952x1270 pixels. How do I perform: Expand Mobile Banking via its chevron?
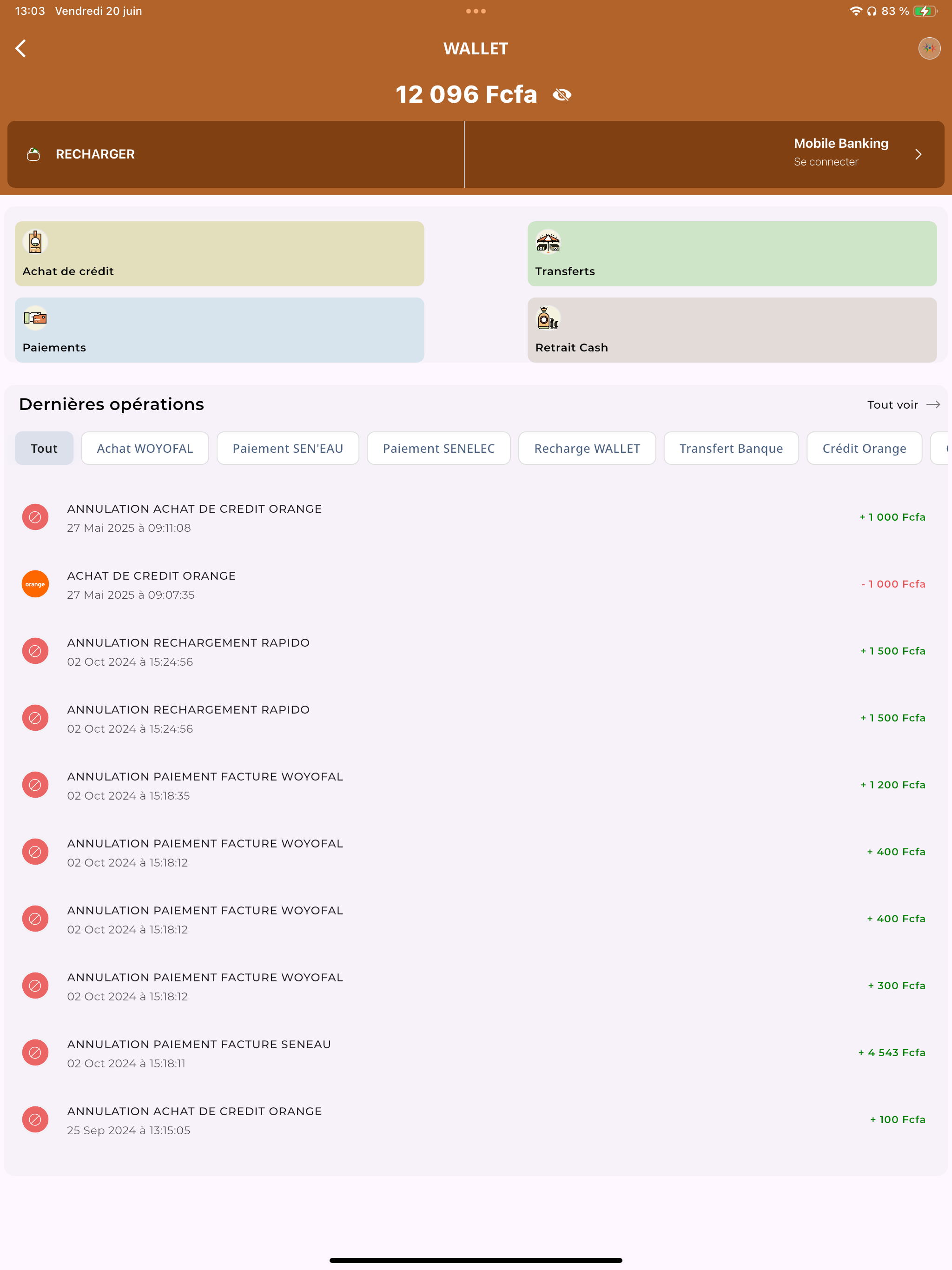(918, 154)
